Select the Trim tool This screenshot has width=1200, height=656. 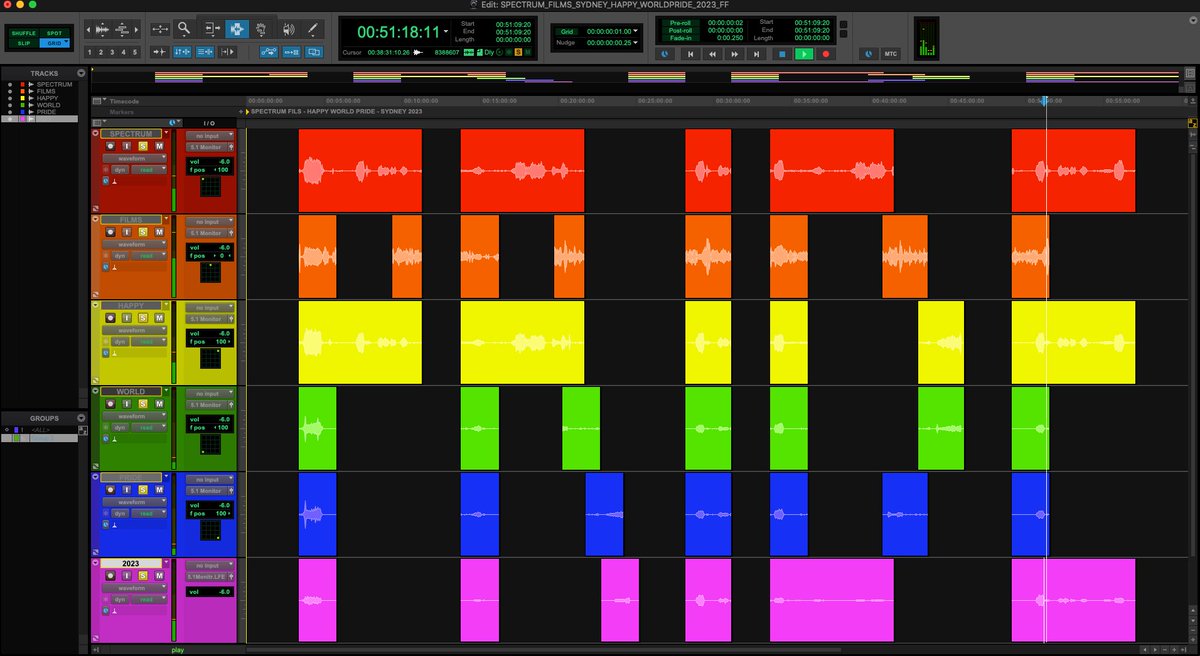212,29
